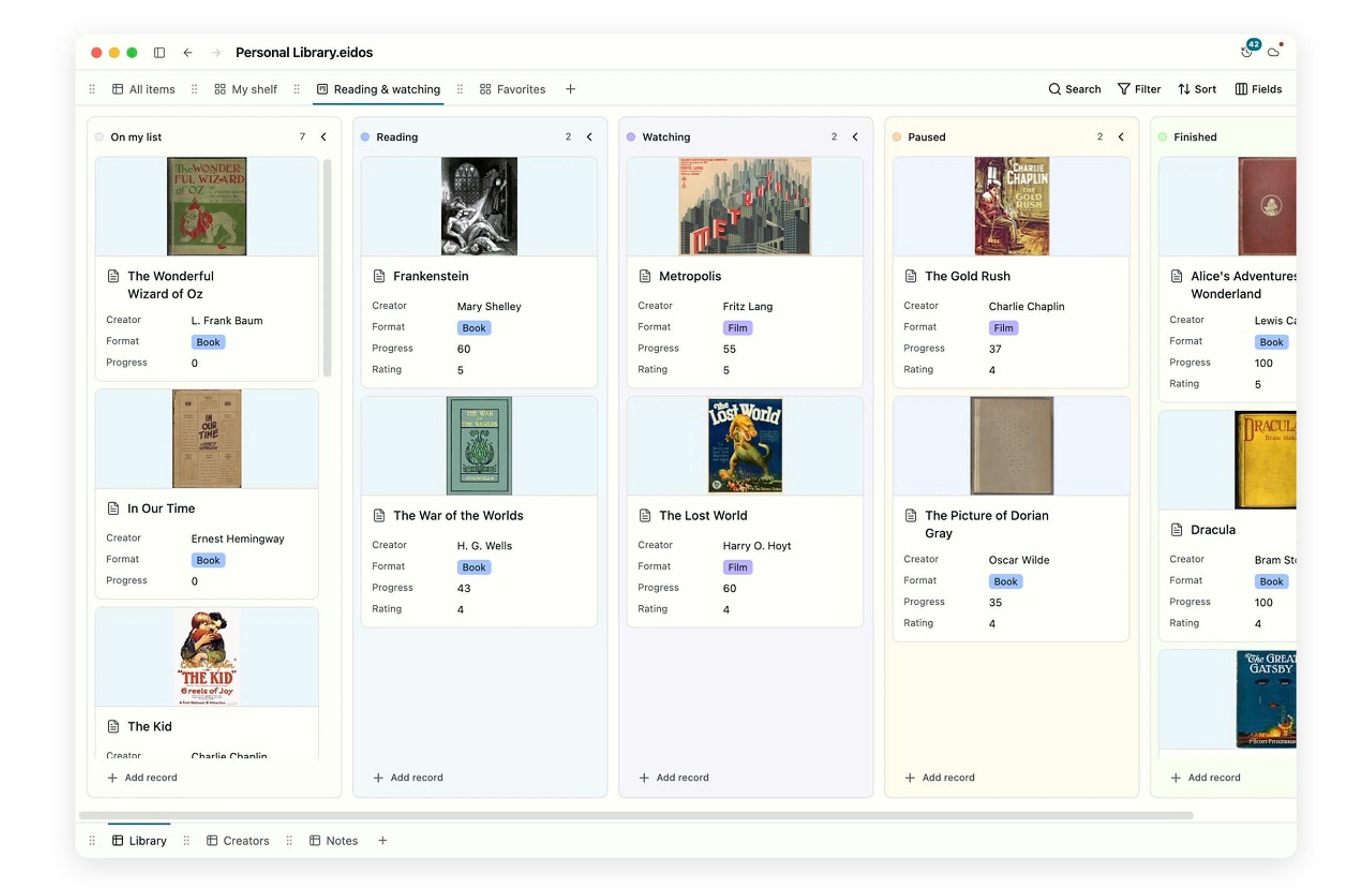Open The War of the Worlds cover
1372x892 pixels.
pos(479,445)
